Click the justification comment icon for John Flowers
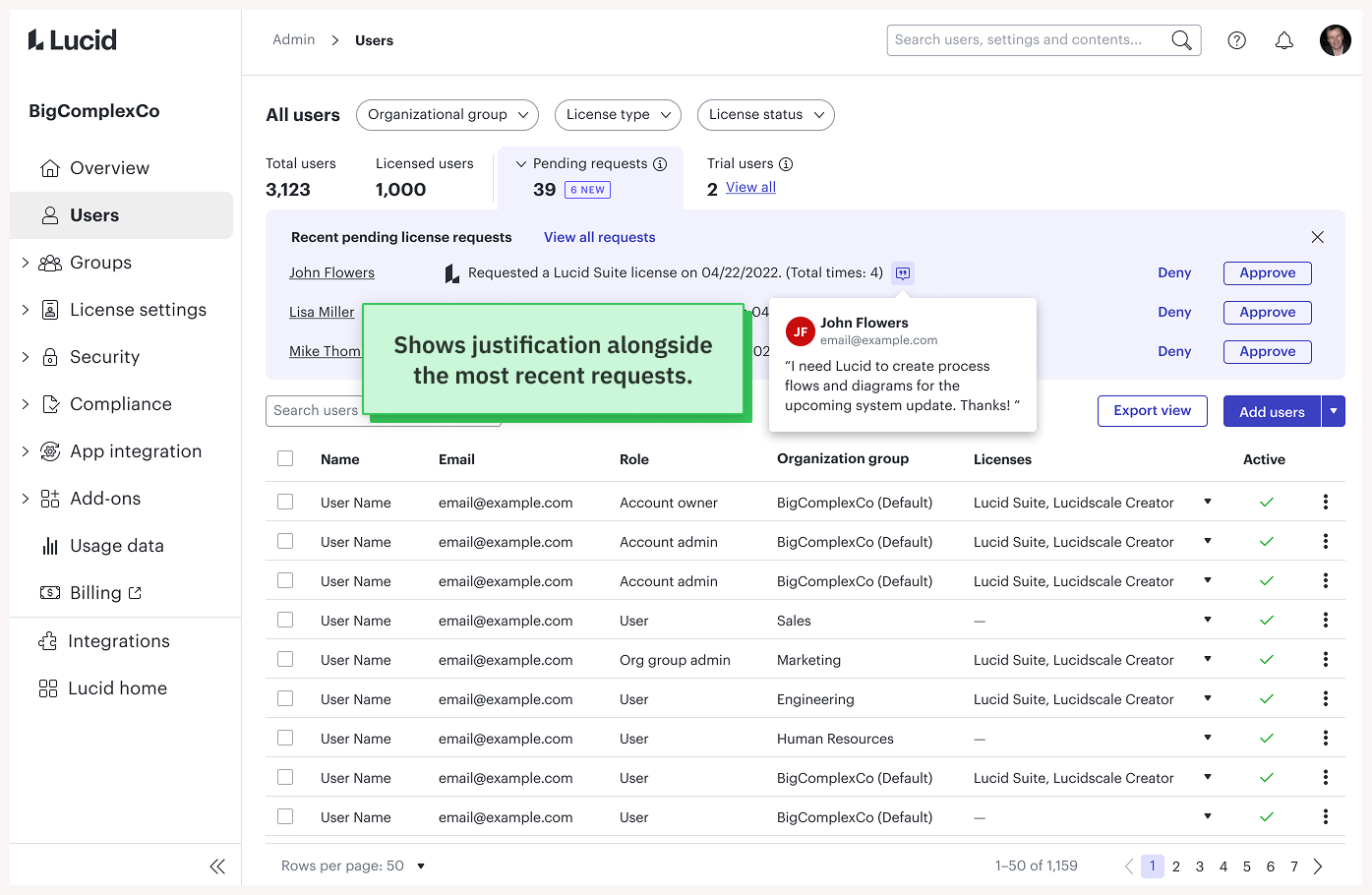Image resolution: width=1372 pixels, height=895 pixels. point(903,273)
